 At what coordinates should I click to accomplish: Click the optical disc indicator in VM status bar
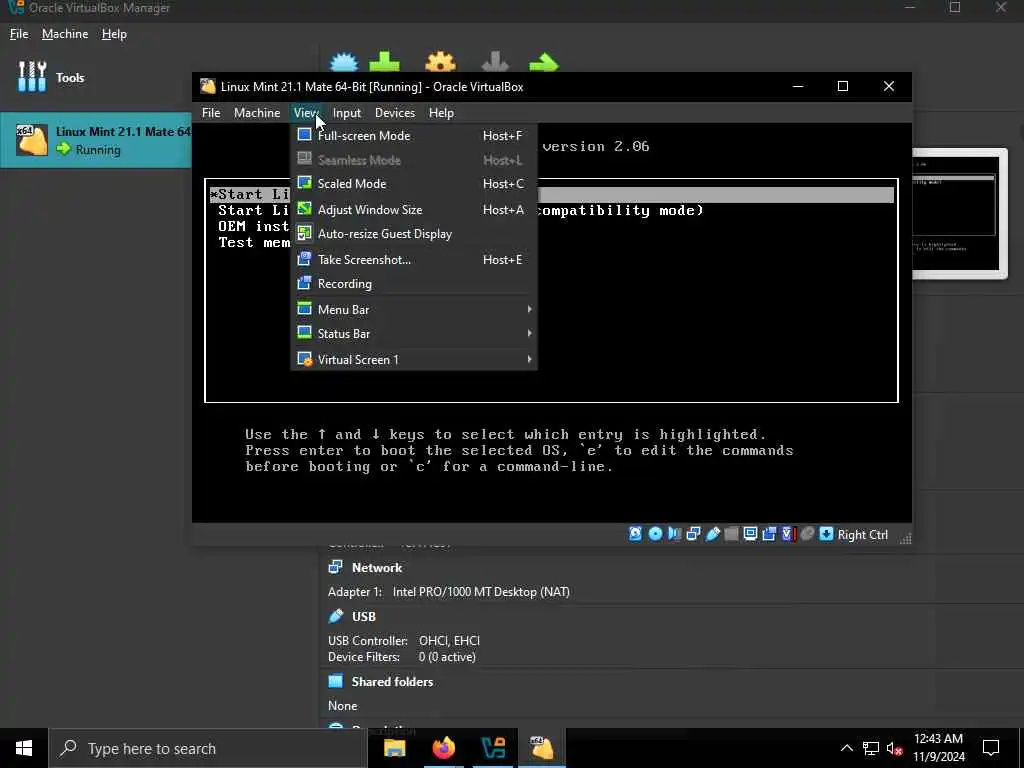[654, 534]
